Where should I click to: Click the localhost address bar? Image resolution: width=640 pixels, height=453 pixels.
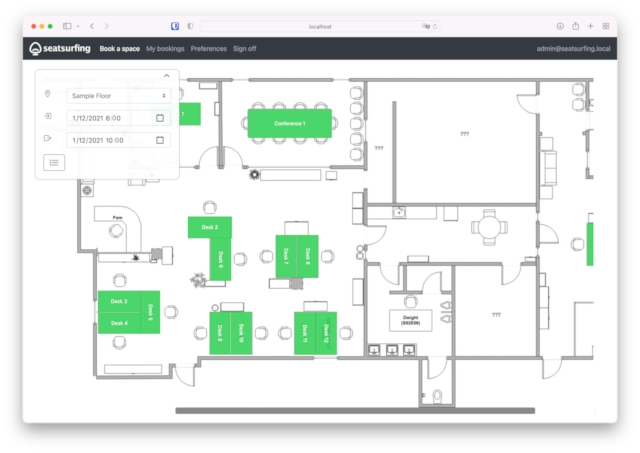point(320,26)
